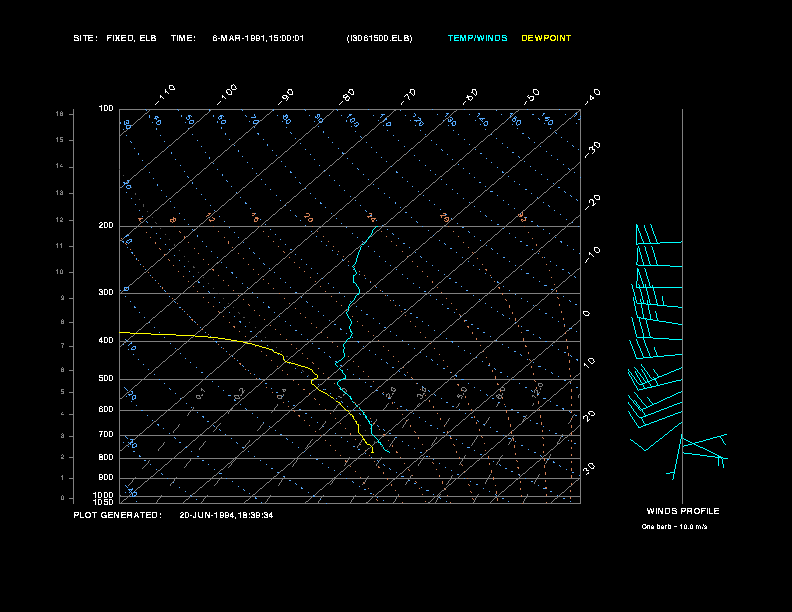Click the "-60" isotherm label above the chart

click(x=470, y=97)
